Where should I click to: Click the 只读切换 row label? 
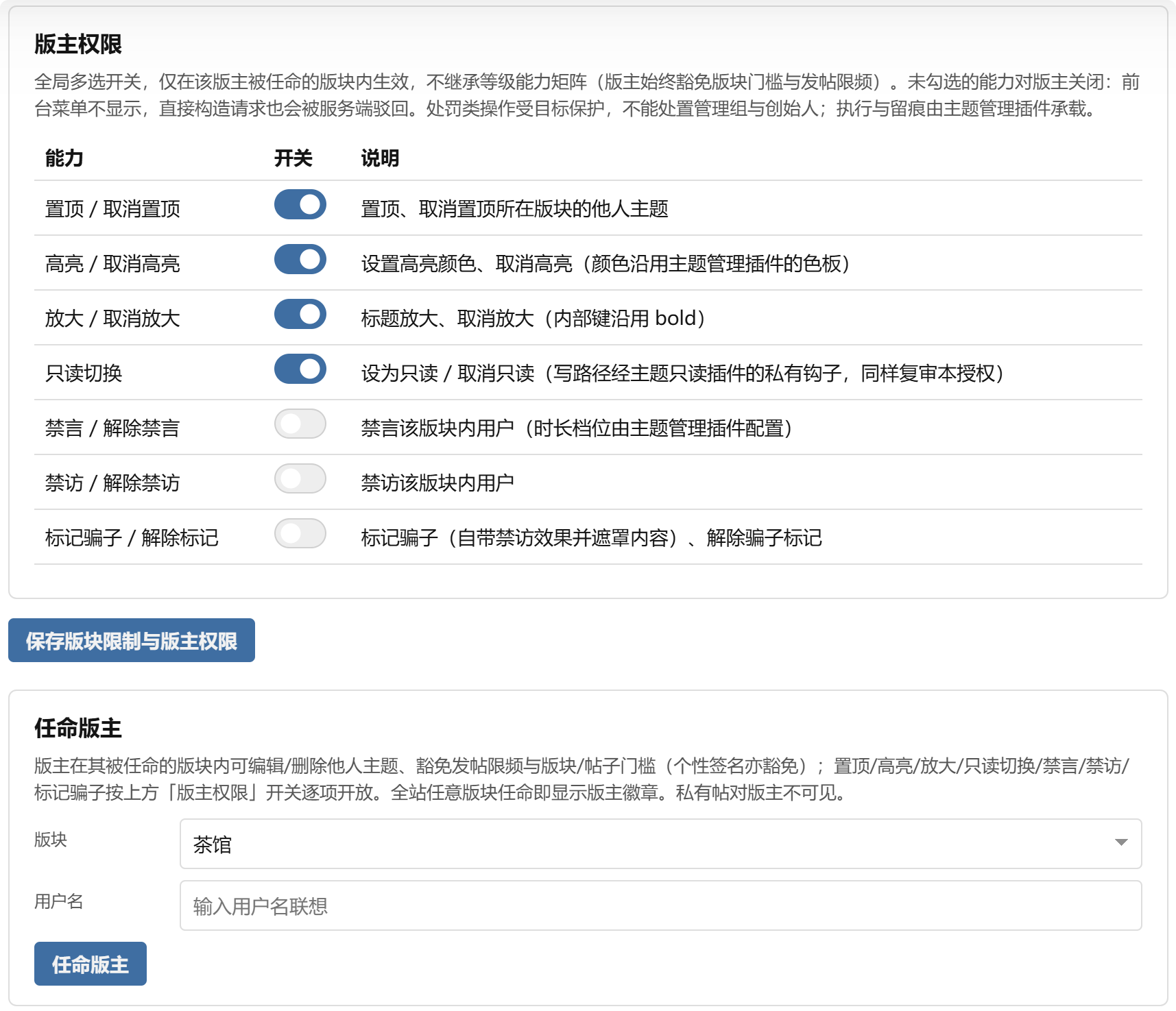[84, 373]
